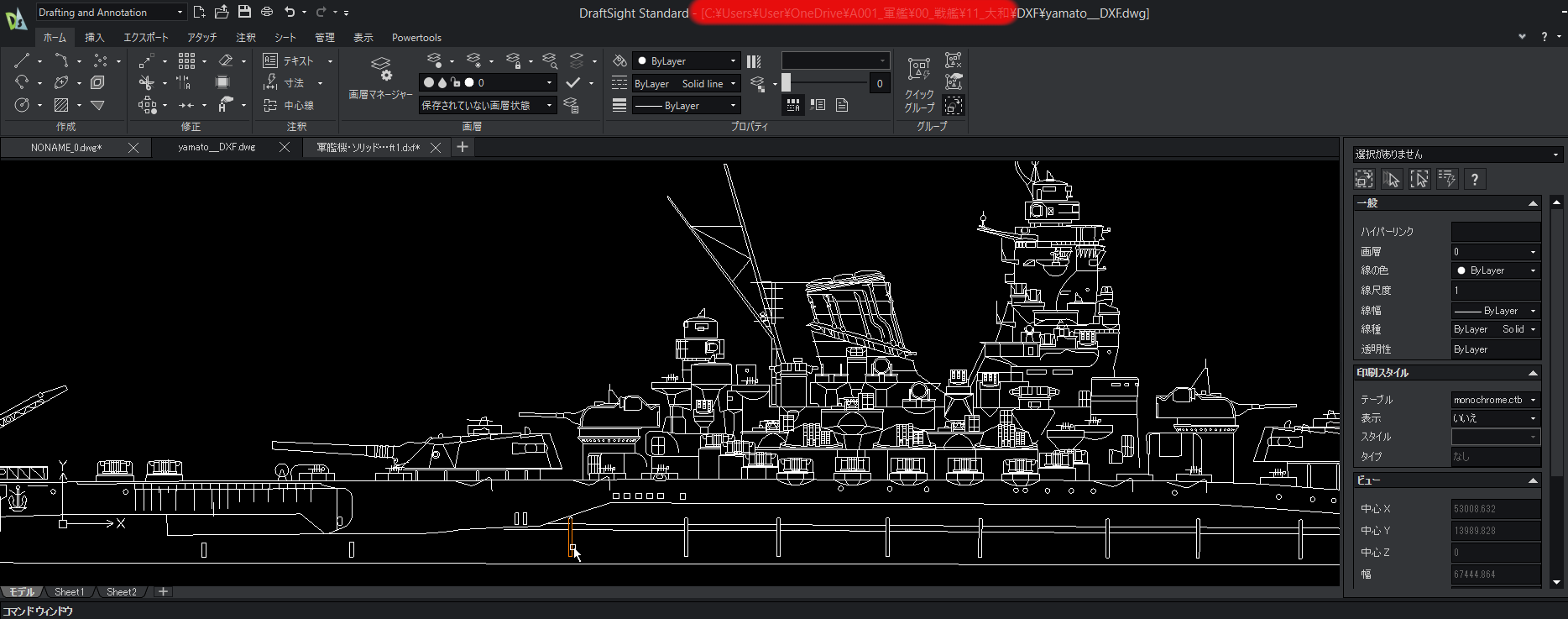Click the ハイパーリンク input field
The image size is (1568, 619).
tap(1495, 231)
